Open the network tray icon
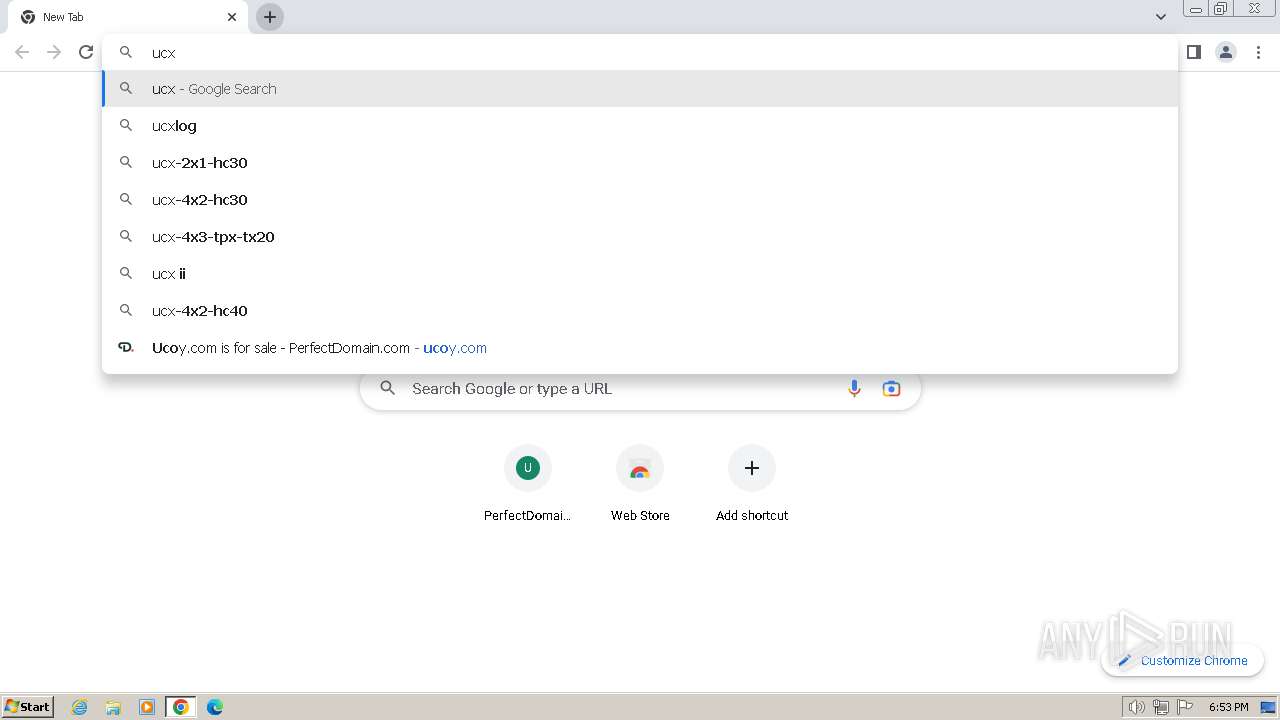Screen dimensions: 1280x720 click(1161, 707)
